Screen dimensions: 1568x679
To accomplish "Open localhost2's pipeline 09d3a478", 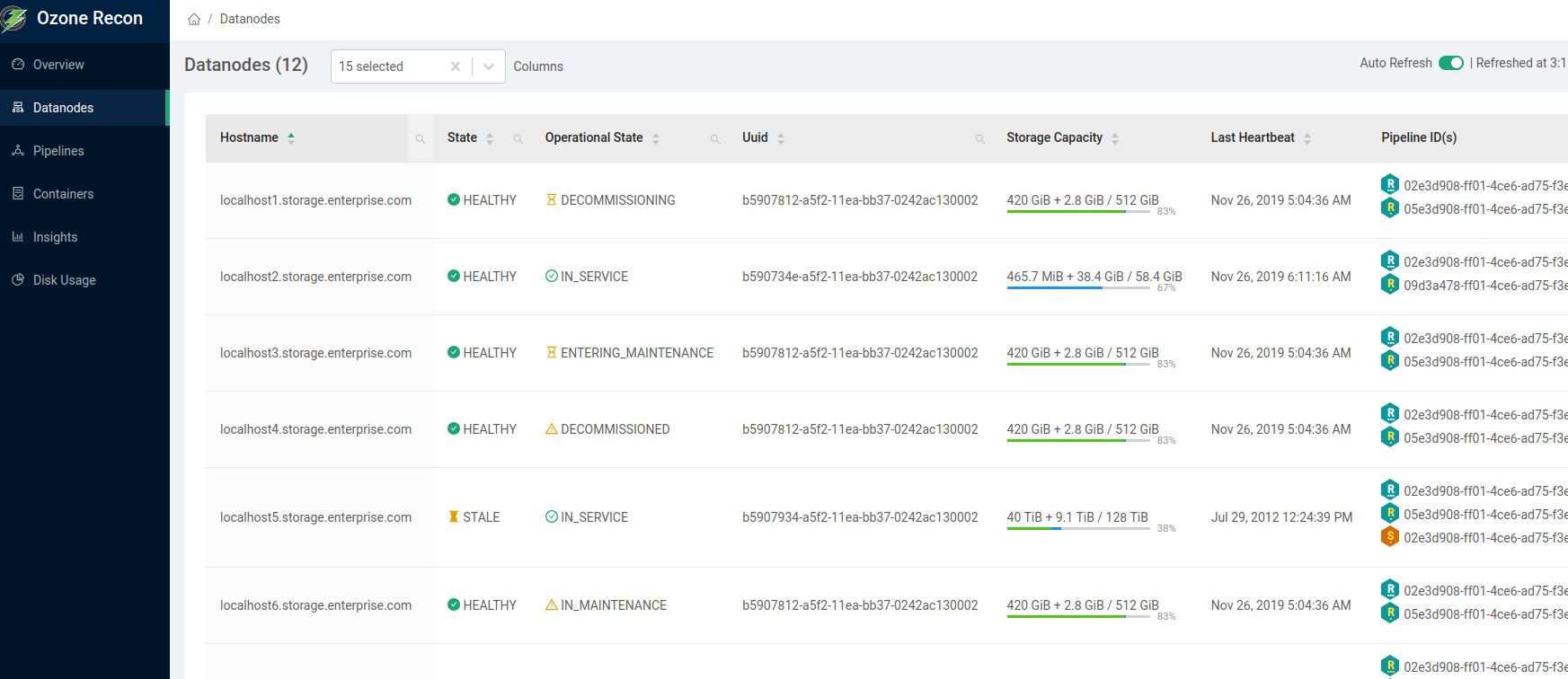I will [x=1485, y=286].
